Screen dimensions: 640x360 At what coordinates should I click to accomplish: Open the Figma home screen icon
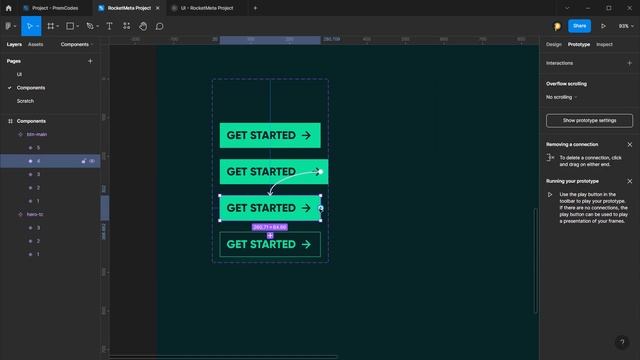tap(9, 8)
